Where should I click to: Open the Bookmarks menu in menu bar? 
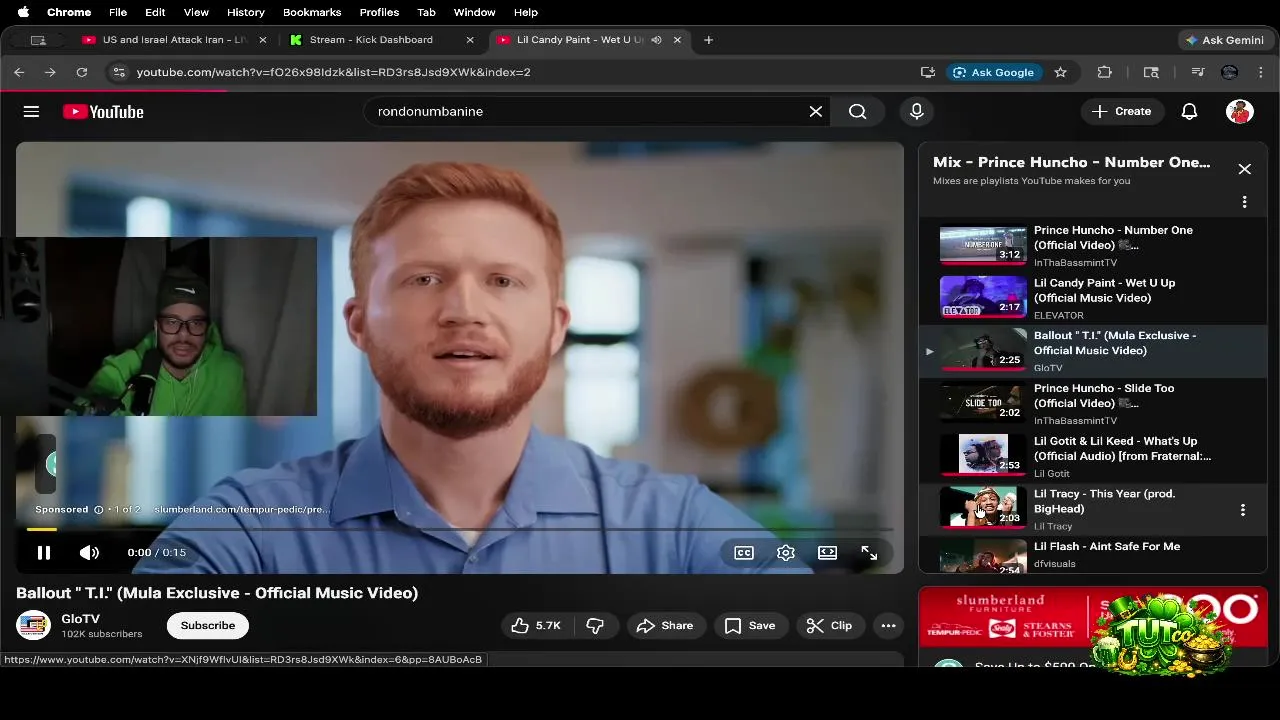(312, 12)
